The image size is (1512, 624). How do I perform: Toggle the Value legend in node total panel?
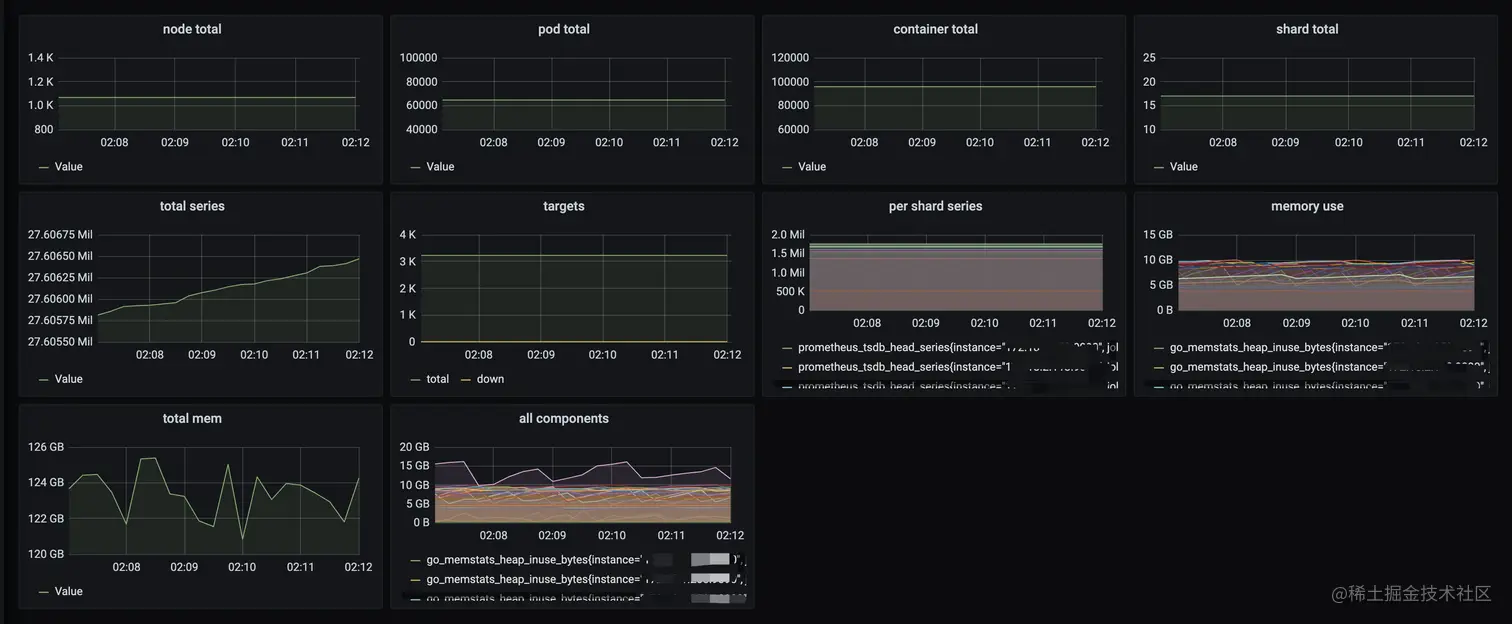69,167
